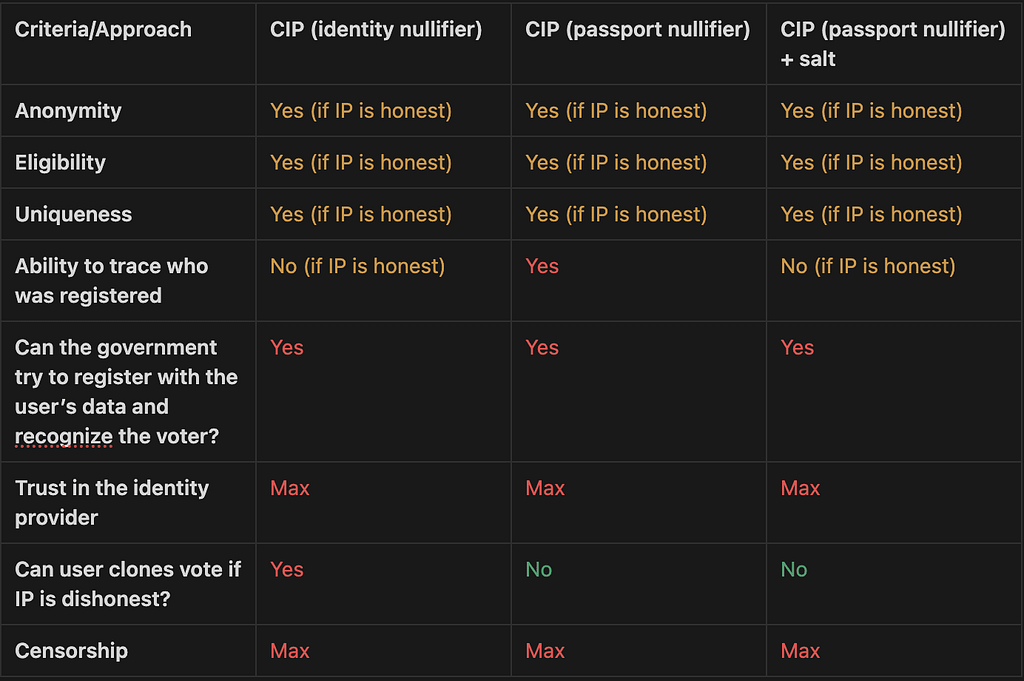Click 'No (if IP is honest)' under identity nullifier

coord(358,266)
